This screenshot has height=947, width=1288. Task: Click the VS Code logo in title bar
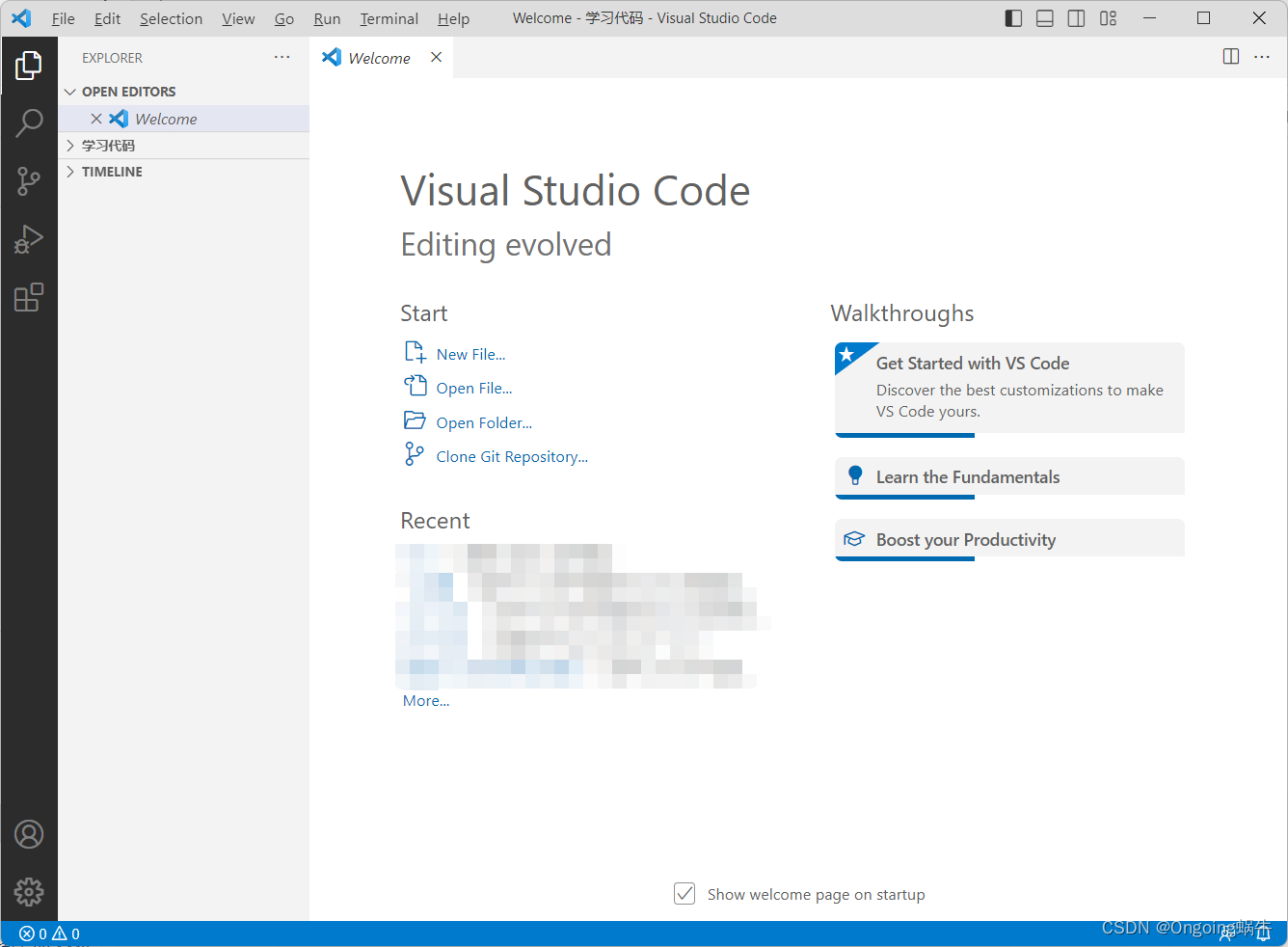(21, 18)
